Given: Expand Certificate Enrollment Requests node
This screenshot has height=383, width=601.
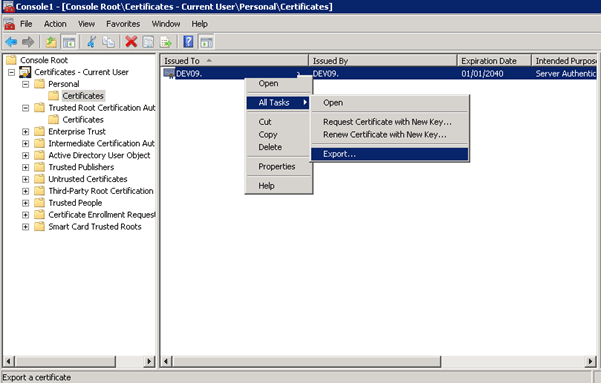Looking at the screenshot, I should pyautogui.click(x=25, y=215).
